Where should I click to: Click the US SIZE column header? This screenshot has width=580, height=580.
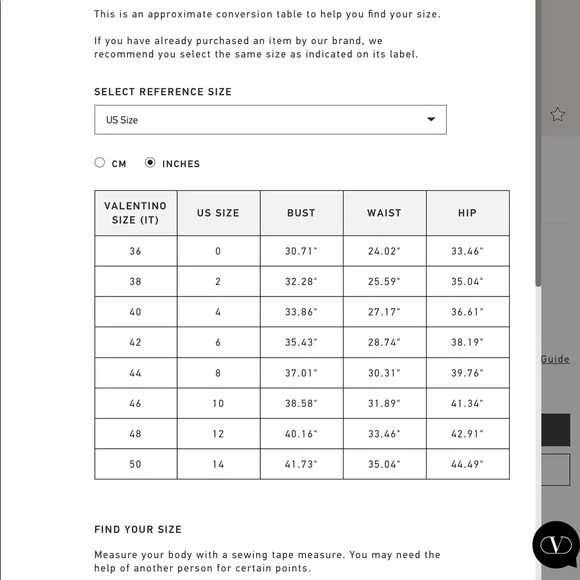point(219,213)
